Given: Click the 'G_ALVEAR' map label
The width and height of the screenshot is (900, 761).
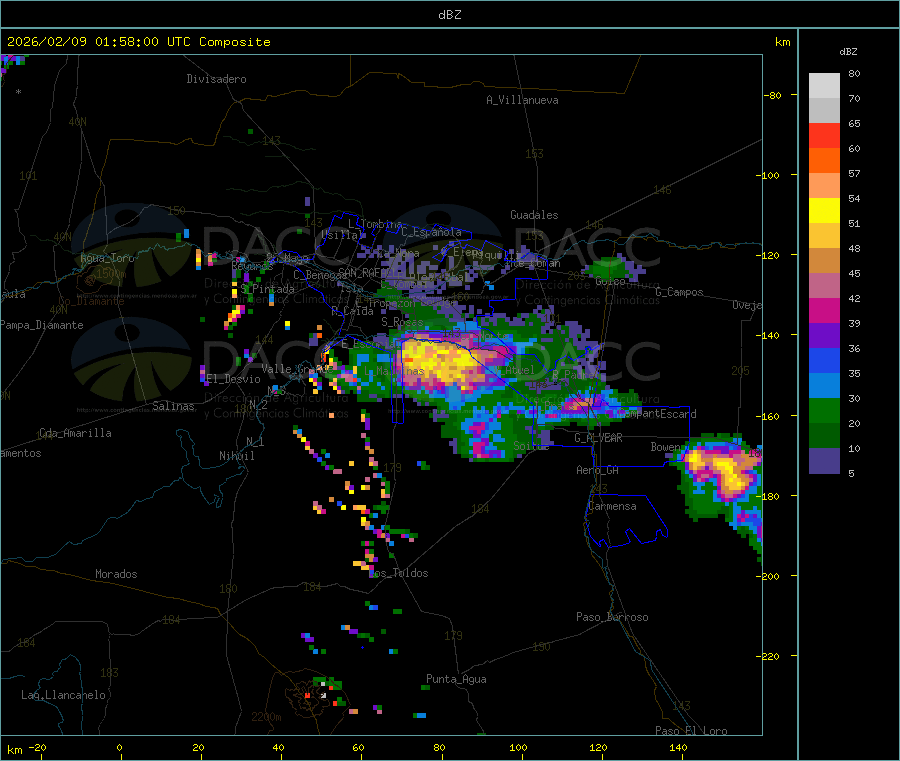Looking at the screenshot, I should click(x=599, y=438).
